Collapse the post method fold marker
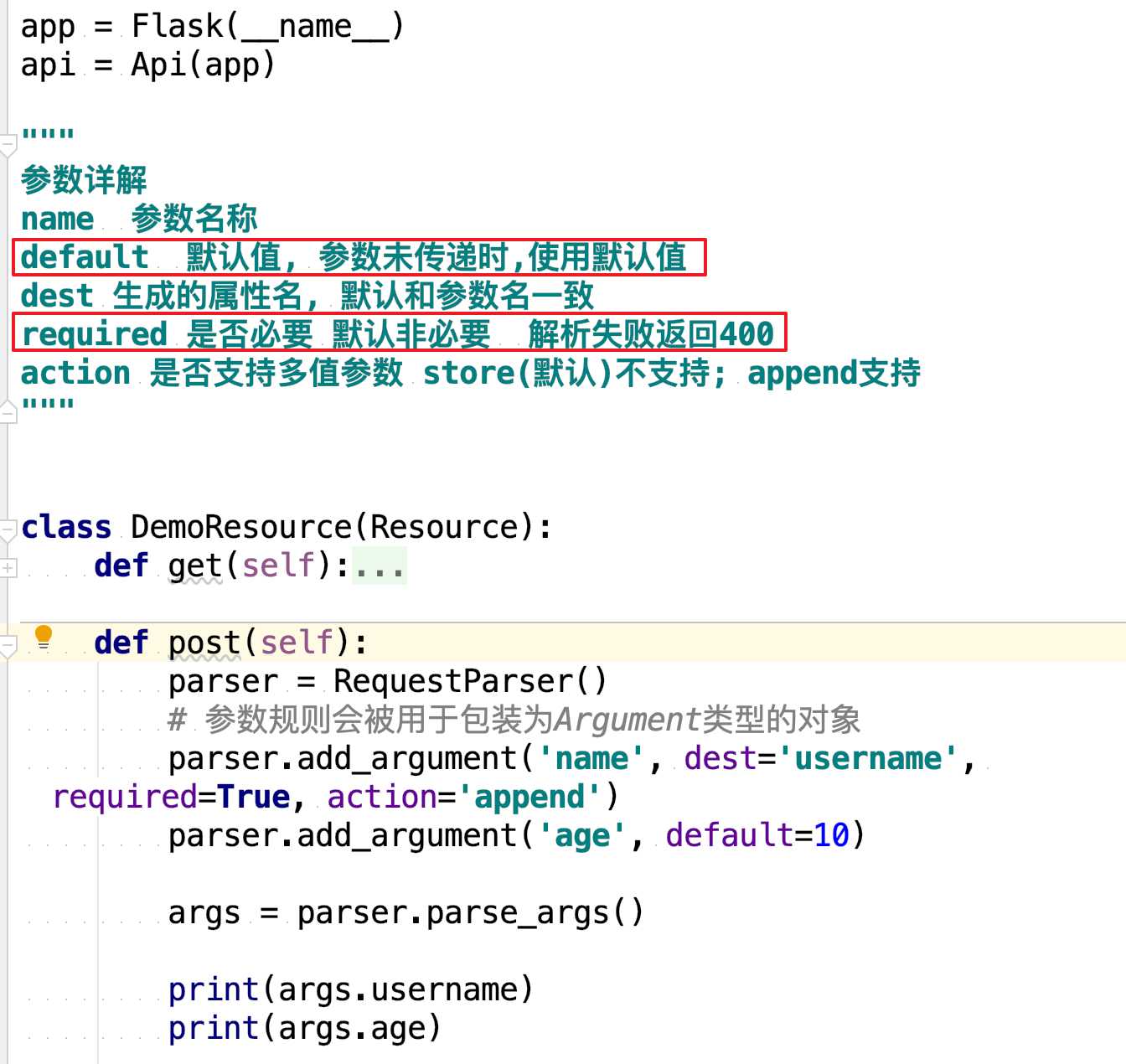1126x1064 pixels. (8, 646)
